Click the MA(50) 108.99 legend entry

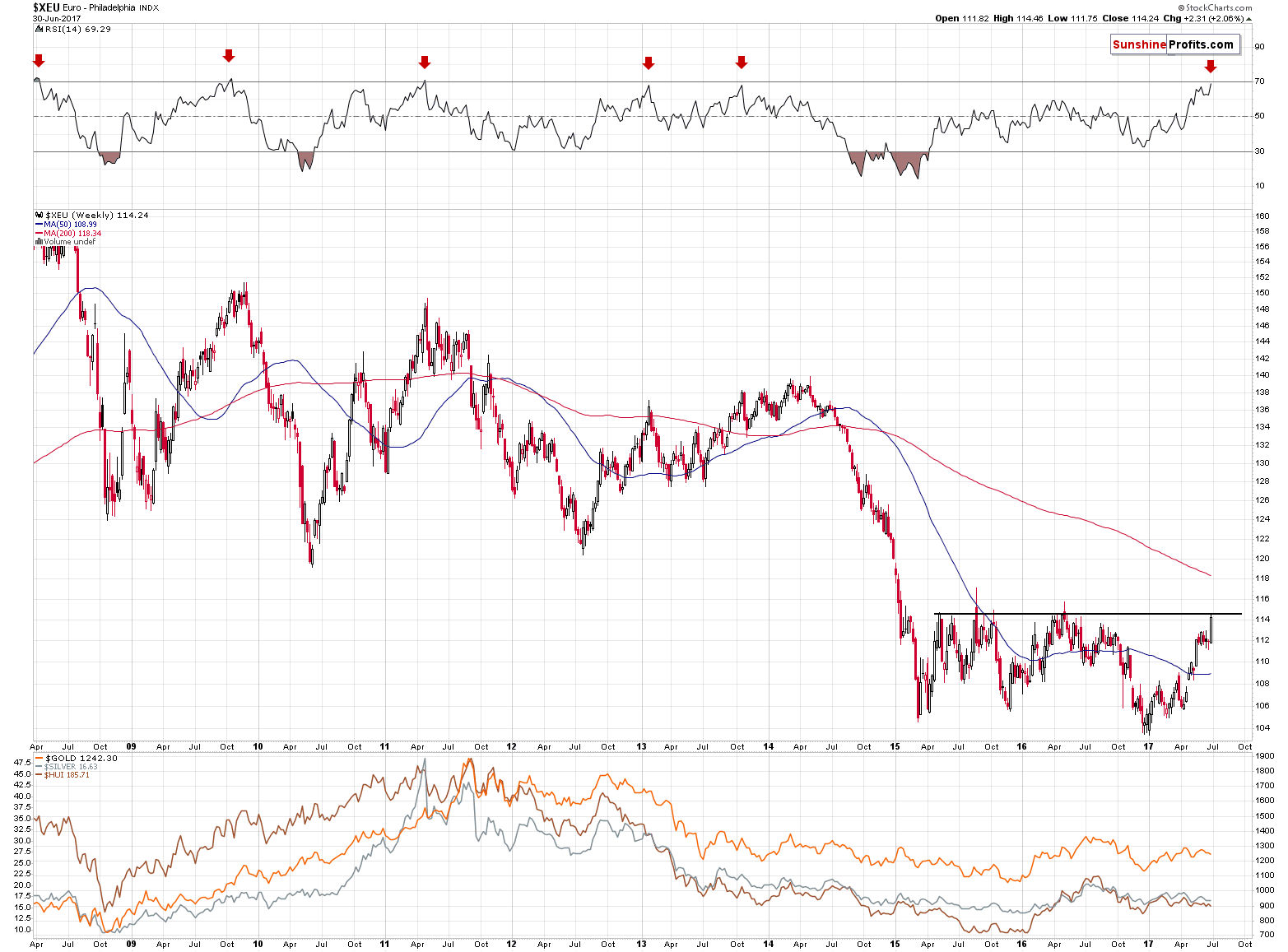pyautogui.click(x=70, y=225)
